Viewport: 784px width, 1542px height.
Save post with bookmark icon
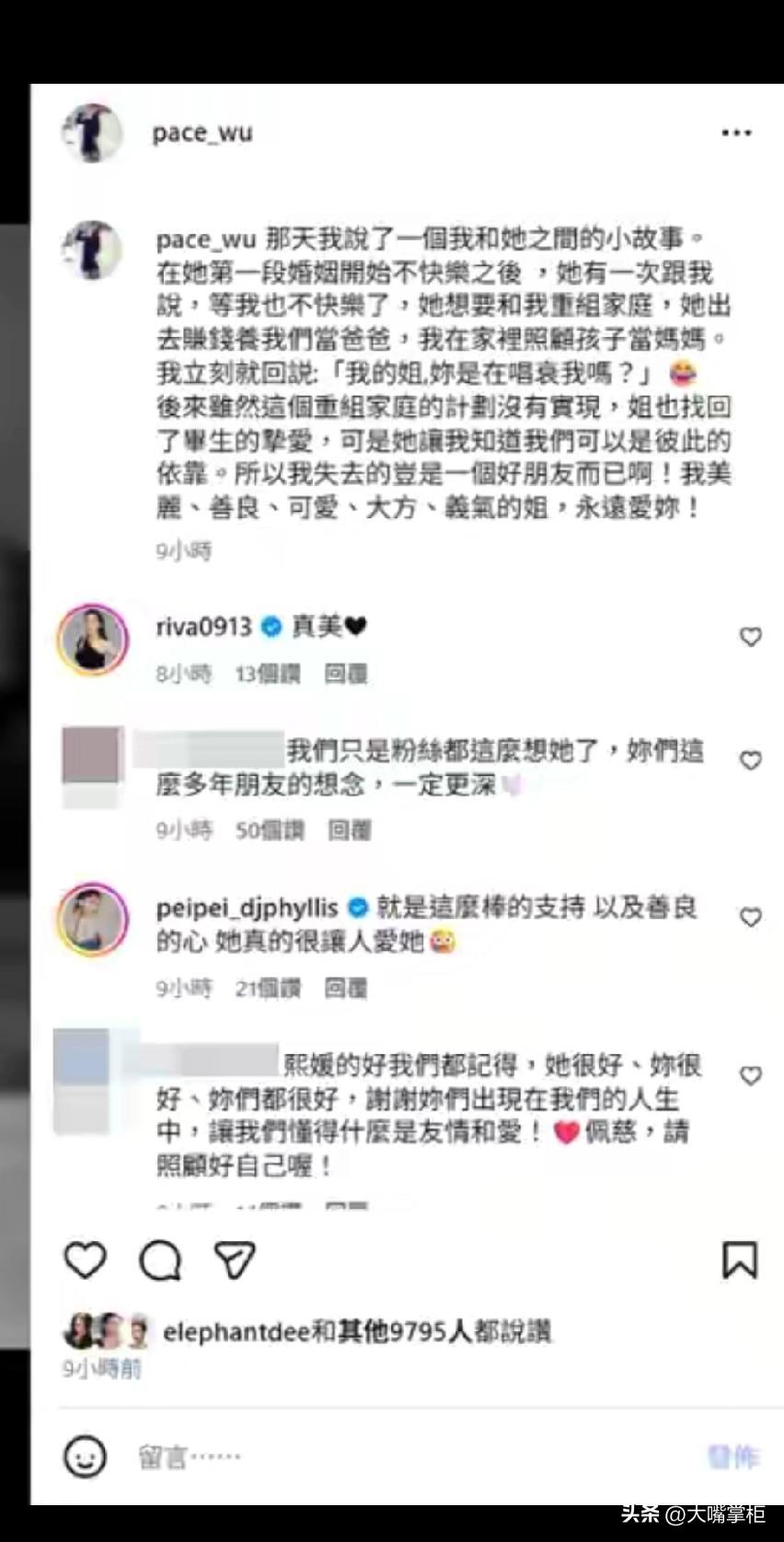[x=739, y=1260]
